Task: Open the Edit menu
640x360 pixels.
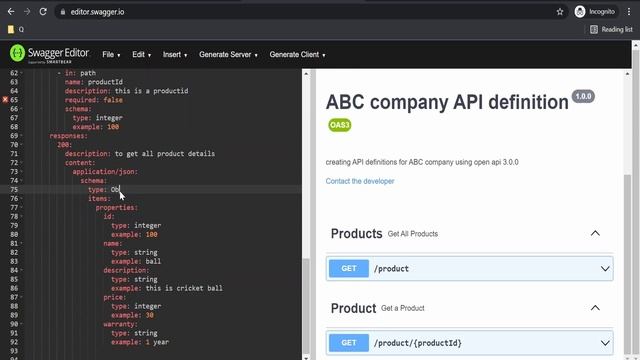Action: (141, 55)
